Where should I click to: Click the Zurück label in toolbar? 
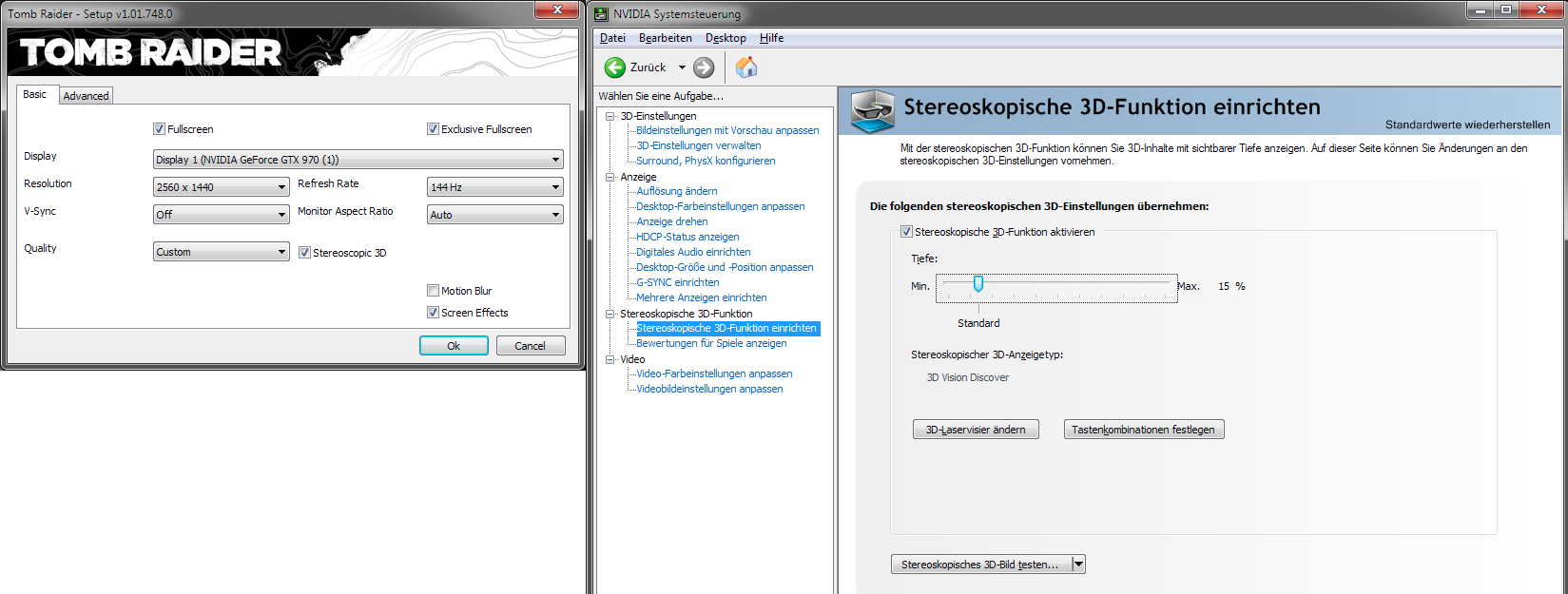[648, 67]
